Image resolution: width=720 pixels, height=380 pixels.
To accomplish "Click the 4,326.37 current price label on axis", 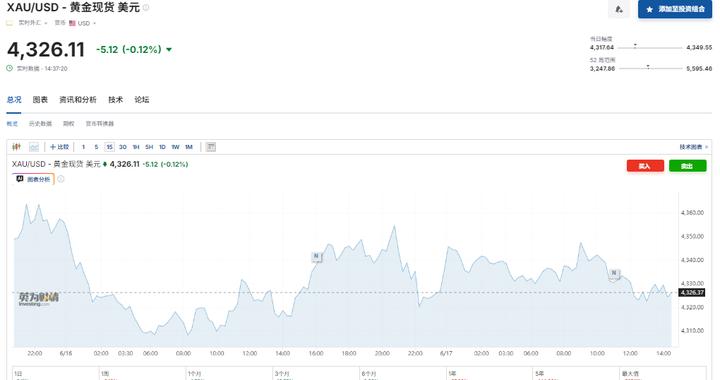I will pos(692,292).
